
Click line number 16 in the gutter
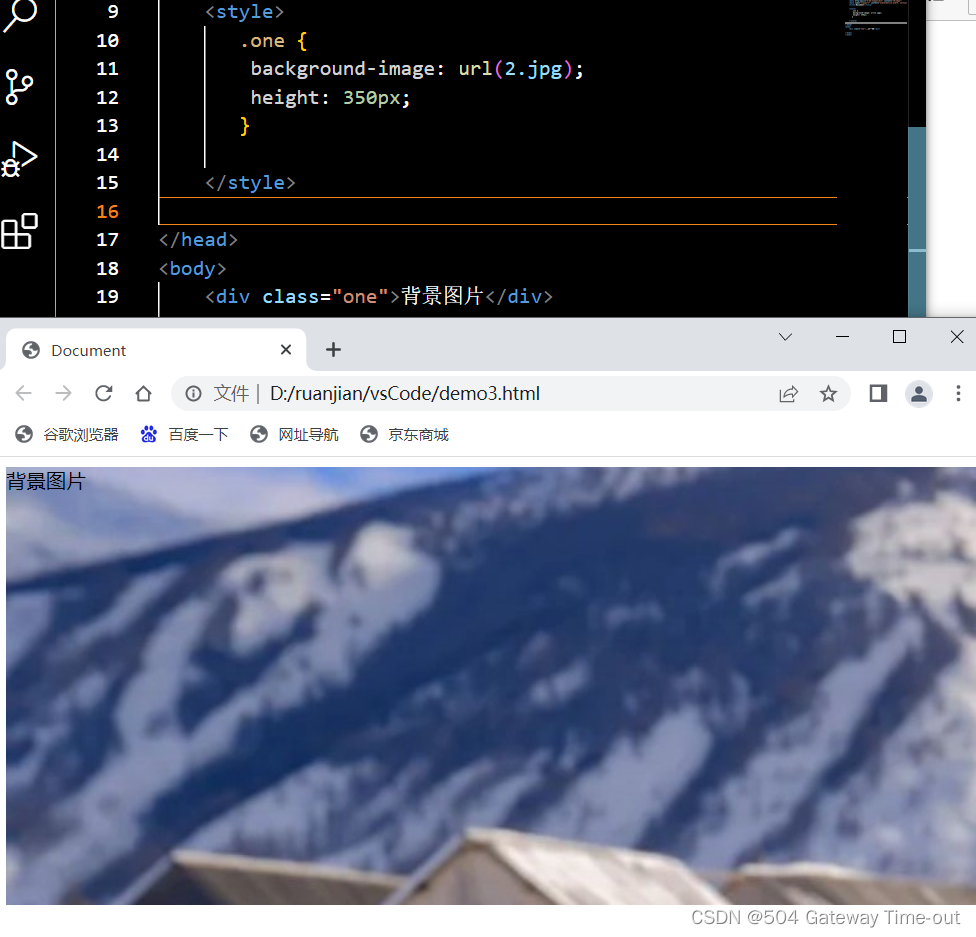[107, 212]
